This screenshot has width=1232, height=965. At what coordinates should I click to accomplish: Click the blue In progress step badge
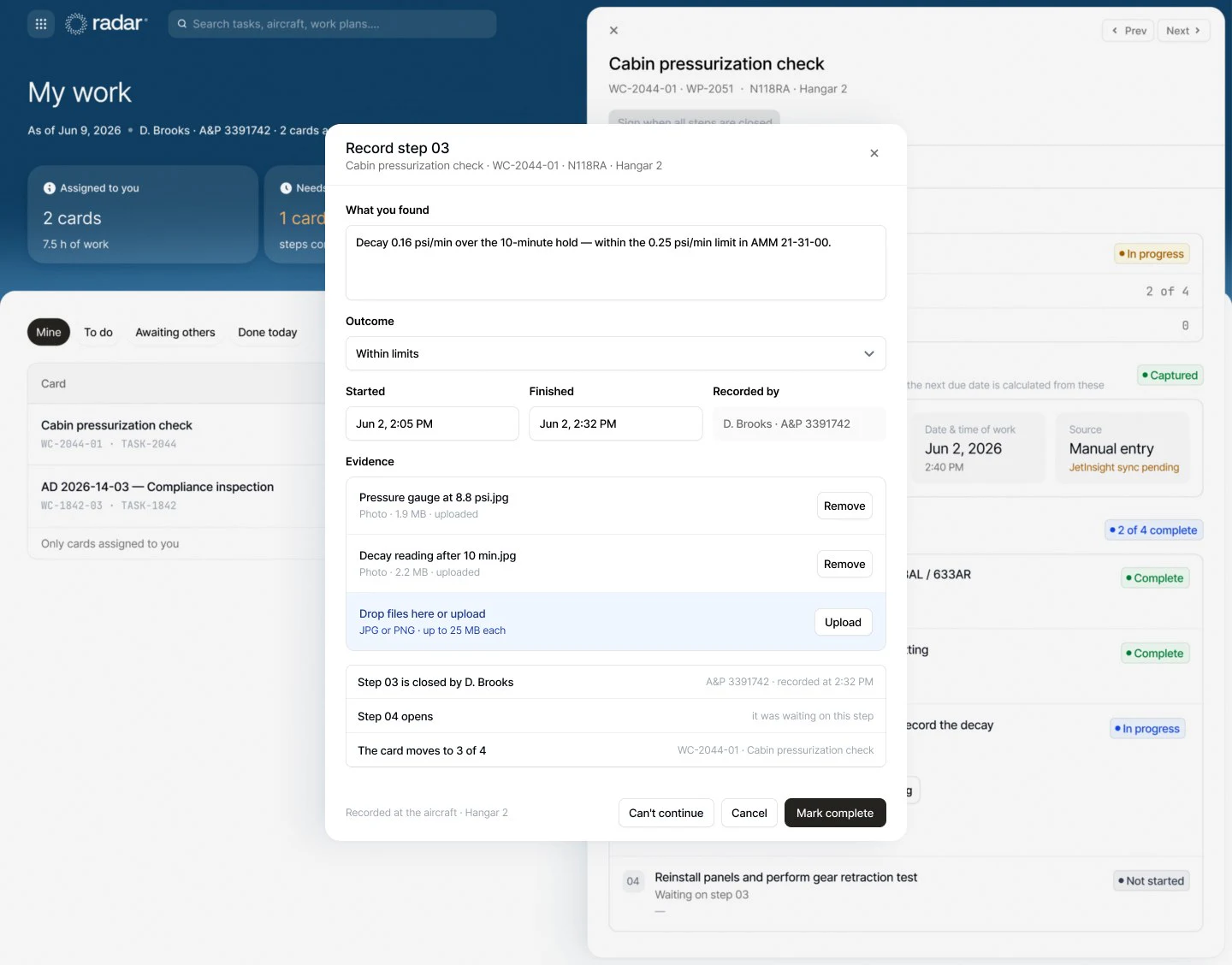point(1147,728)
